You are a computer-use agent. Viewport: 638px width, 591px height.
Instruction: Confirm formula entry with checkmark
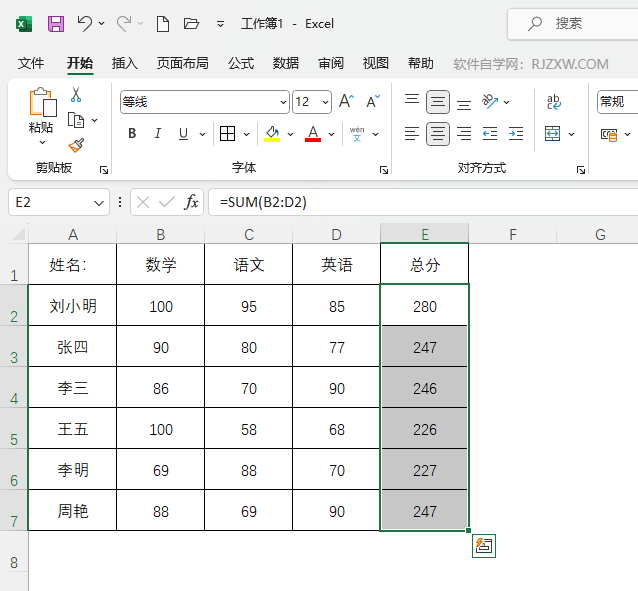(x=167, y=202)
